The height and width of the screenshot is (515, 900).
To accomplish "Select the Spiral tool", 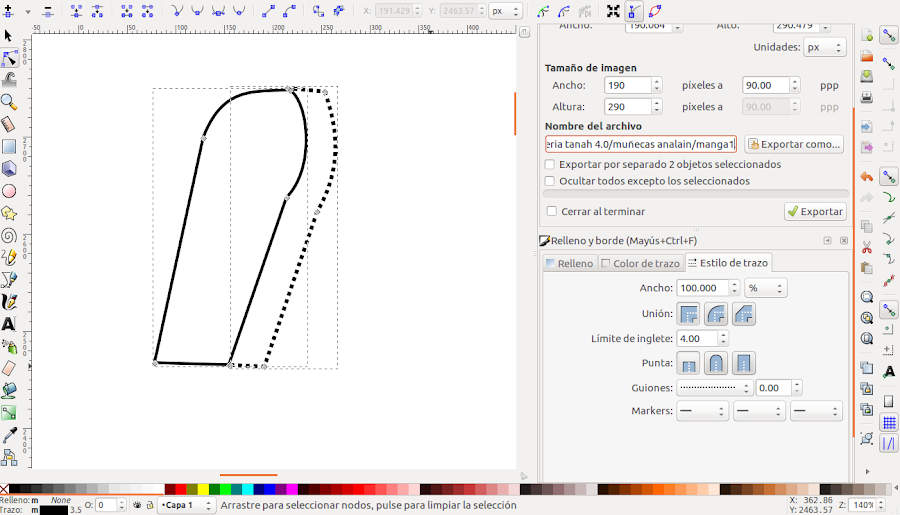I will click(x=9, y=235).
